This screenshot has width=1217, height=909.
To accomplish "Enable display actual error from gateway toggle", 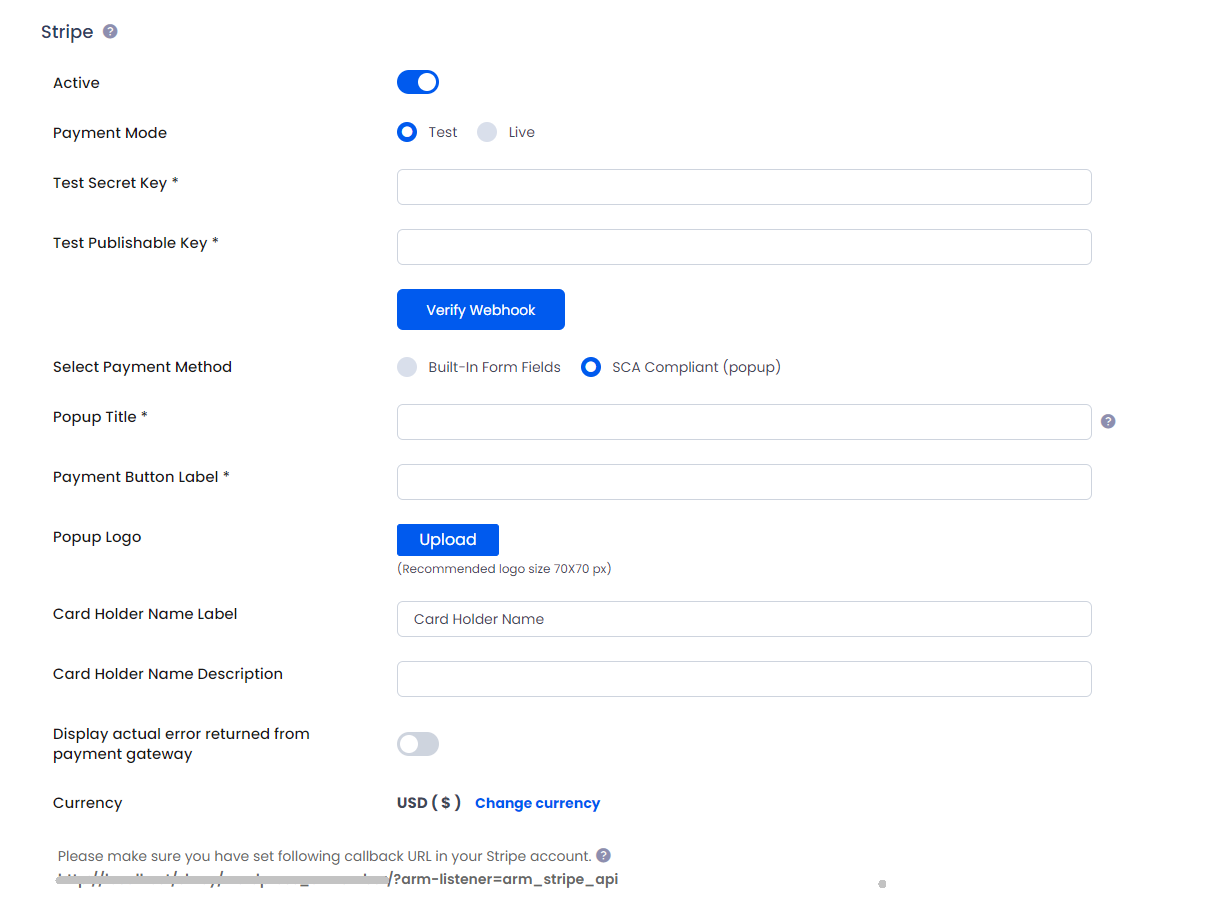I will click(418, 744).
